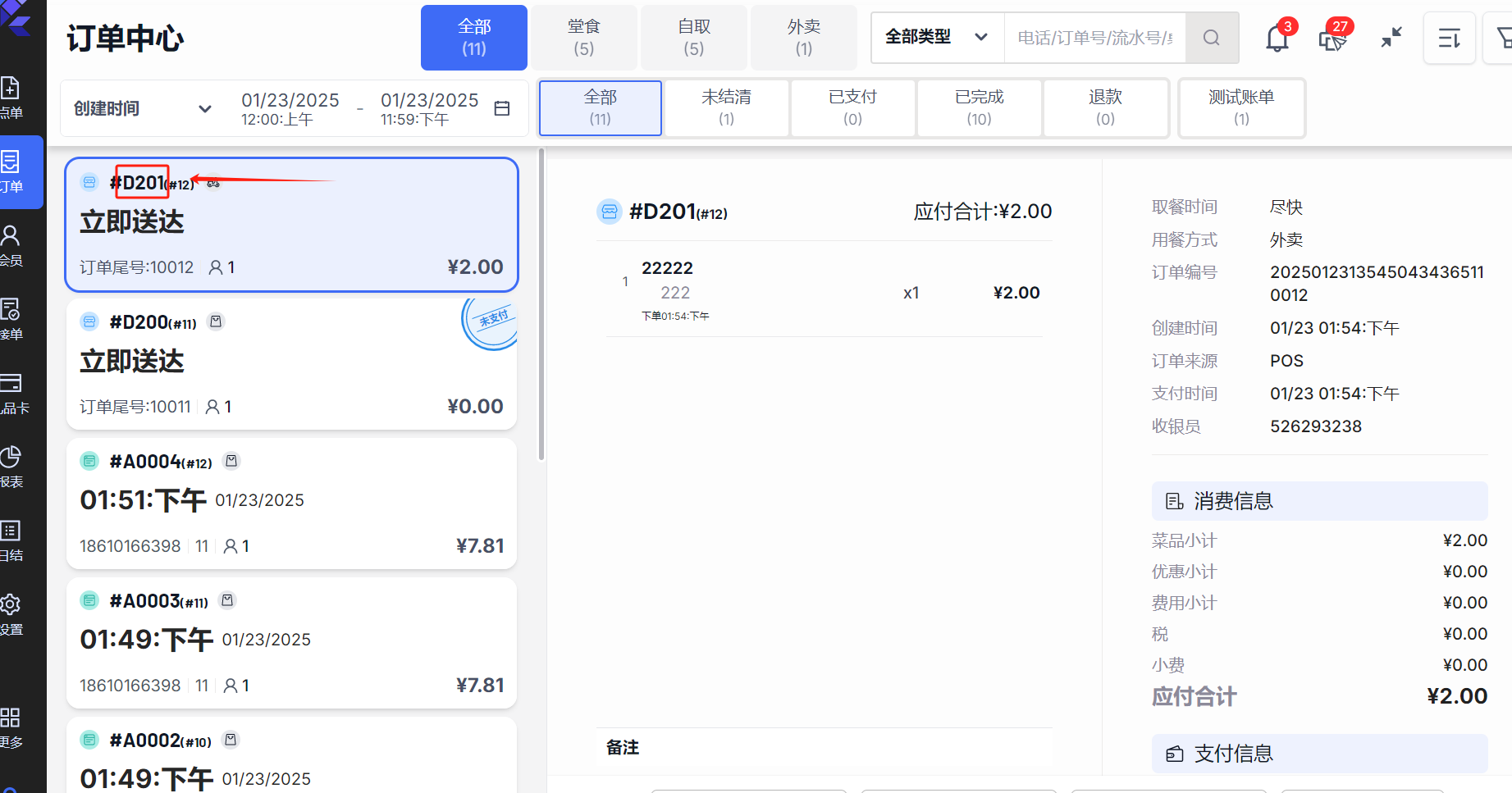1512x793 pixels.
Task: Click the 应付合计:¥2.00 header total
Action: tap(983, 212)
